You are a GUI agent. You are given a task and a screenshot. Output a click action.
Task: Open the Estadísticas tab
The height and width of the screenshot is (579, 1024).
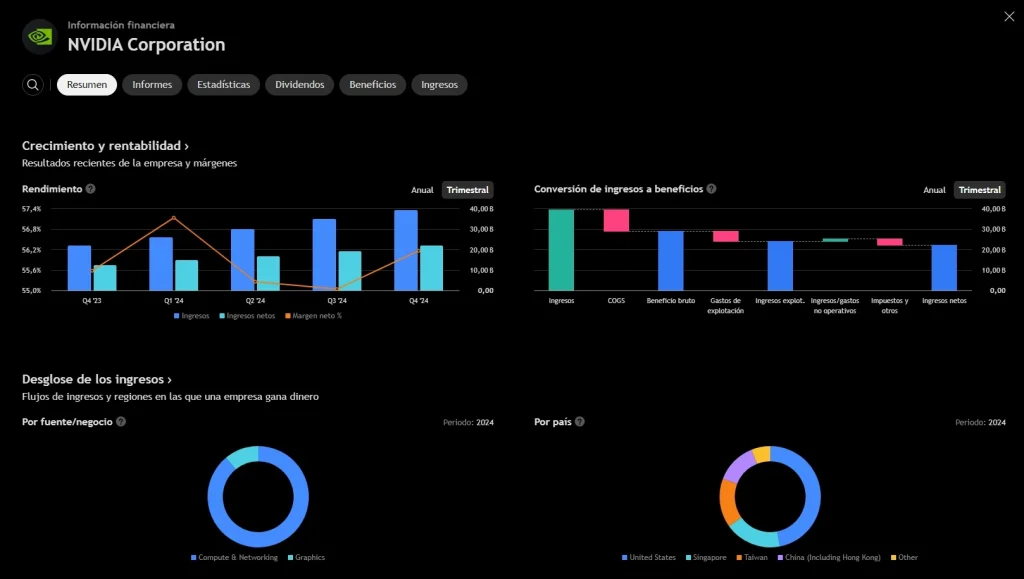223,85
